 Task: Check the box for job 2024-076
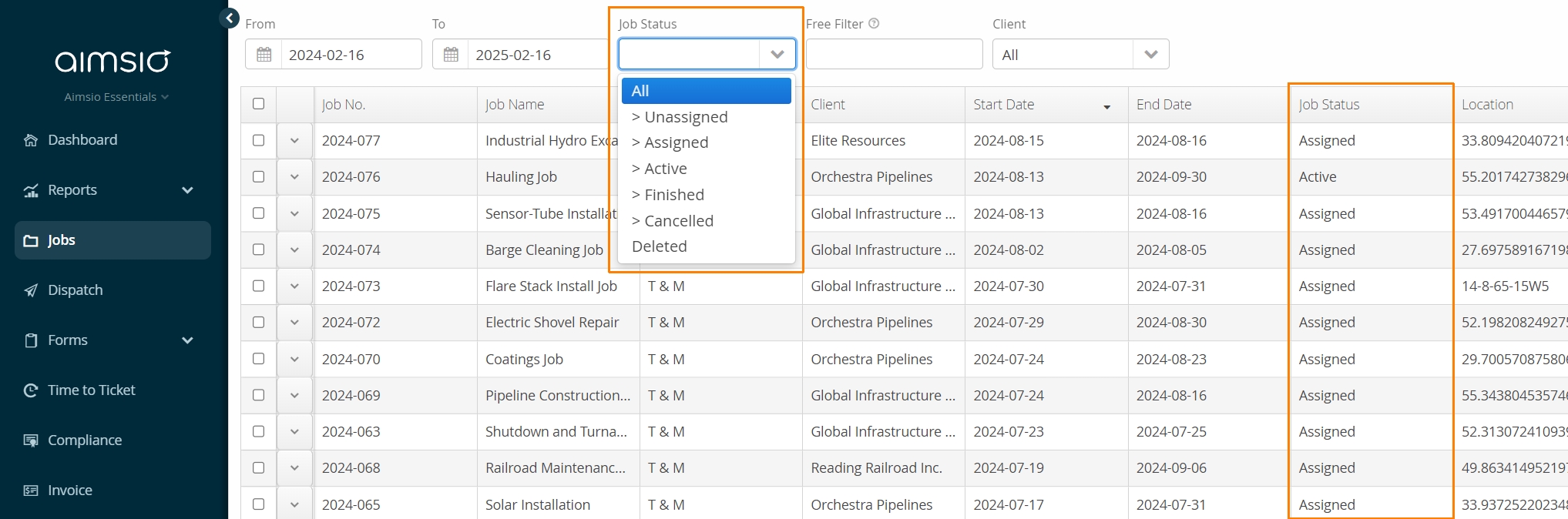pos(259,176)
